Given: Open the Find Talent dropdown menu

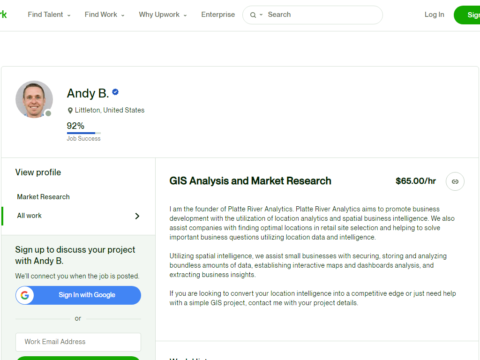Looking at the screenshot, I should (49, 15).
